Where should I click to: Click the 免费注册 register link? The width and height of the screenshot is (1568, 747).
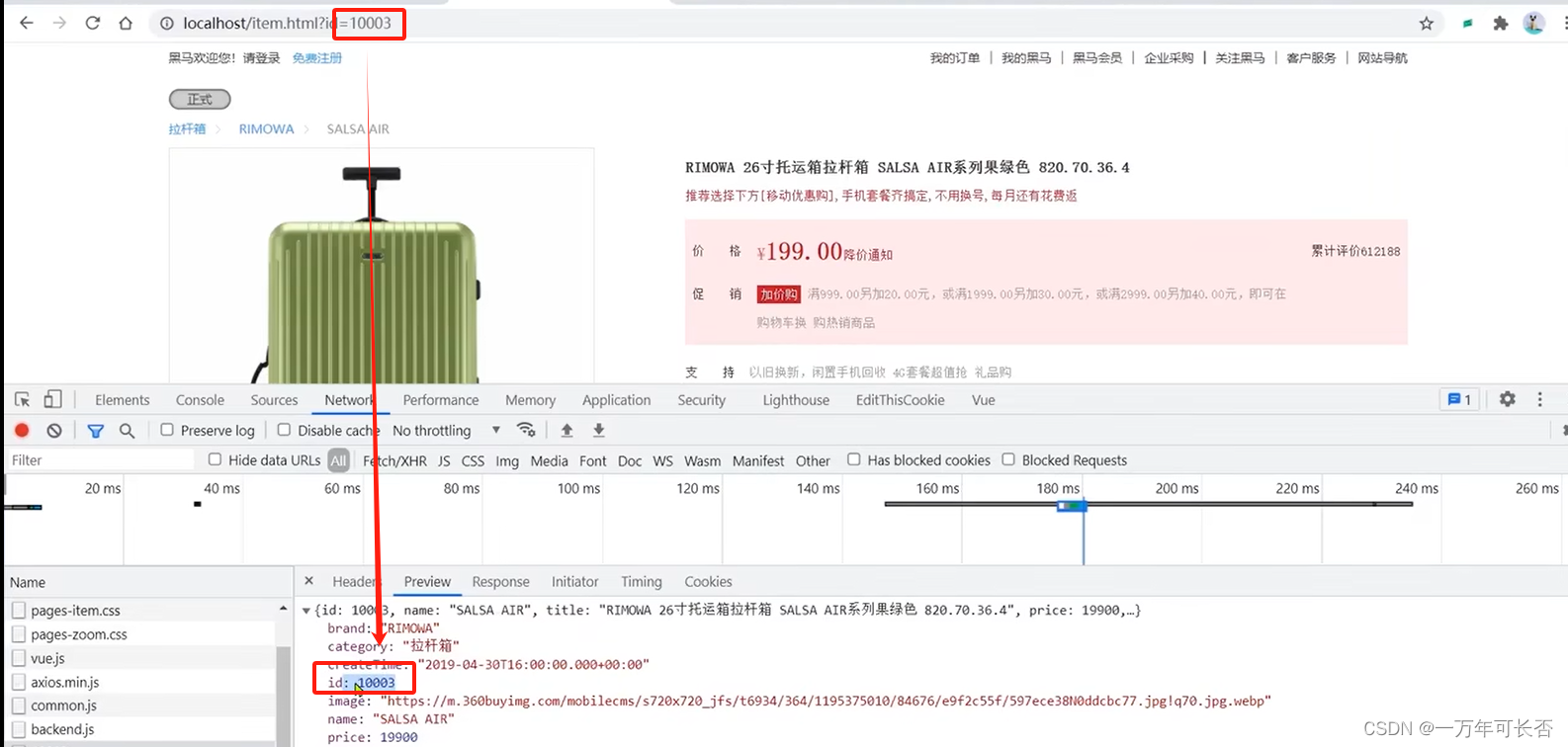tap(316, 58)
